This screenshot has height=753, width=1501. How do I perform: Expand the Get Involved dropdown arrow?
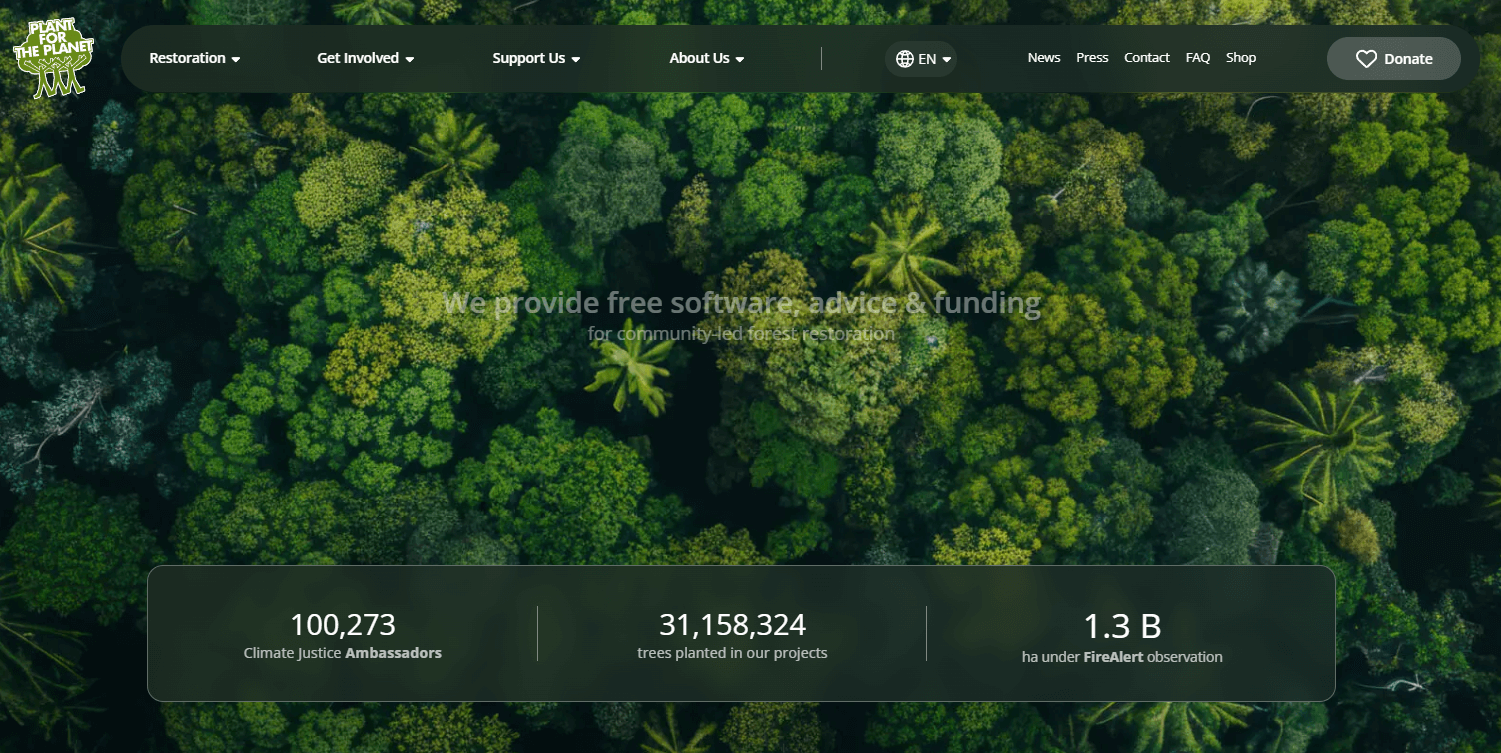click(x=410, y=60)
